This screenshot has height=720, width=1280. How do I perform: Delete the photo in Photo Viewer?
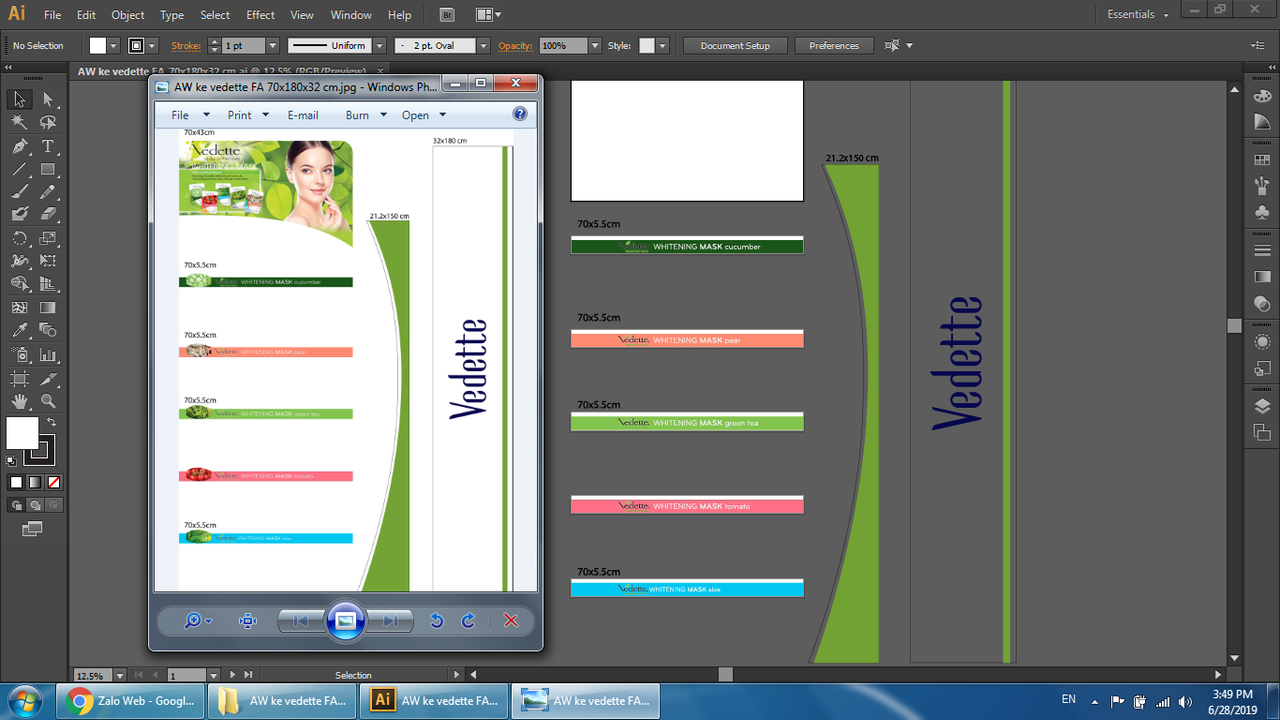511,621
